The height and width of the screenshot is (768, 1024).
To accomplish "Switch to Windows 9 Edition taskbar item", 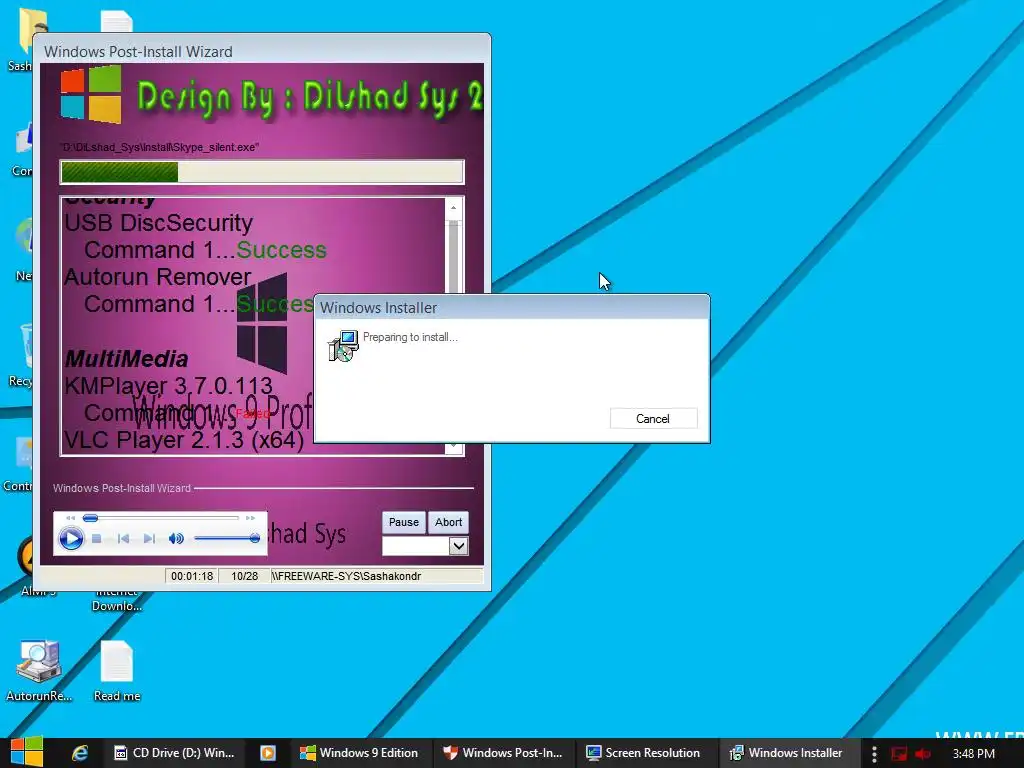I will (x=359, y=753).
